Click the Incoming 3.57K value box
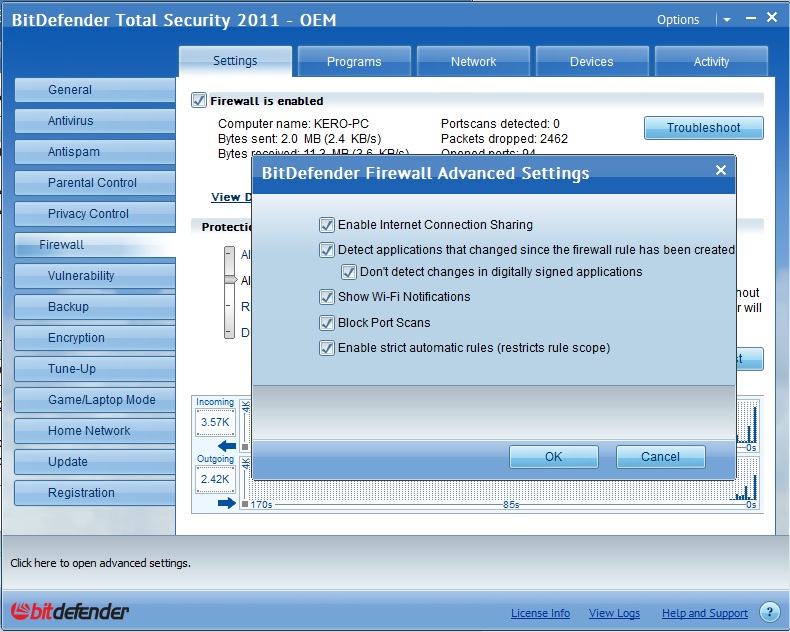790x632 pixels. pyautogui.click(x=215, y=422)
